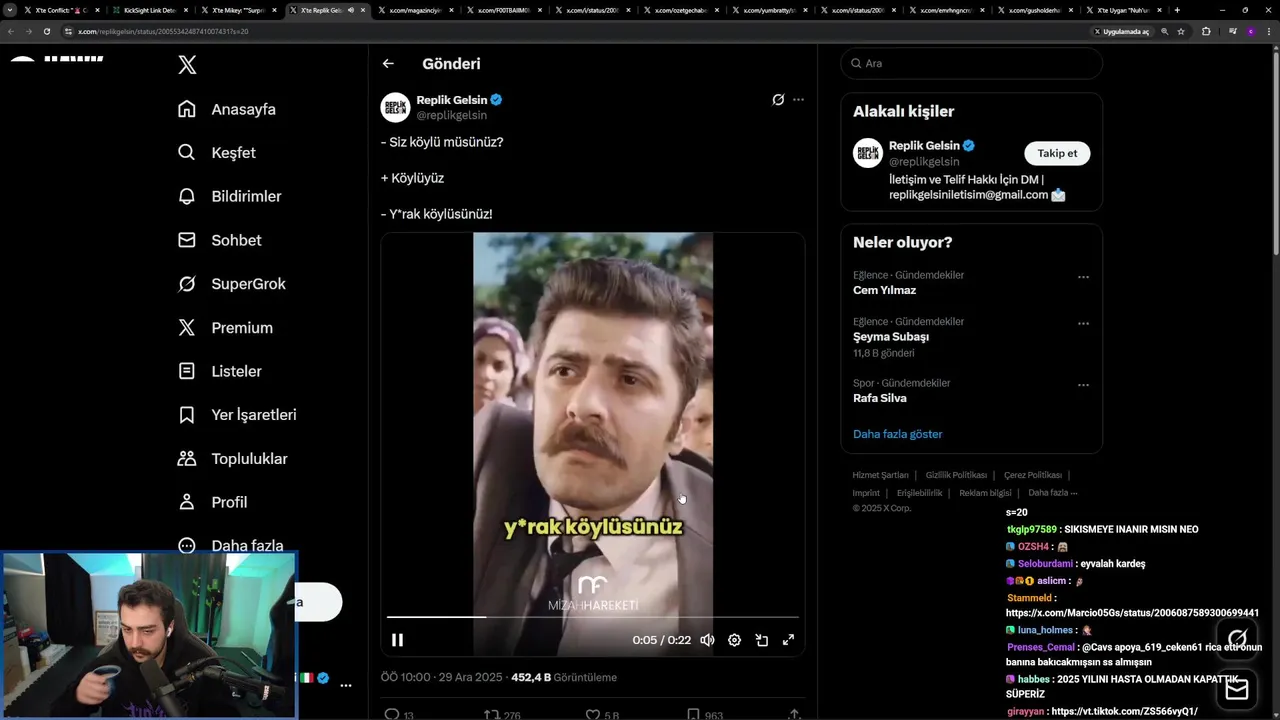The height and width of the screenshot is (720, 1280).
Task: Like the post with 5 B likes
Action: click(593, 715)
